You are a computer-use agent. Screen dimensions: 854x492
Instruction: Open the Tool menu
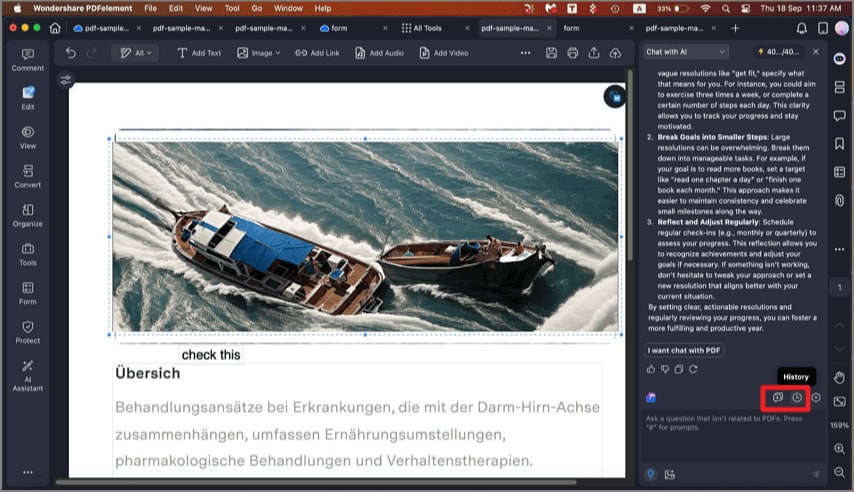pyautogui.click(x=232, y=8)
